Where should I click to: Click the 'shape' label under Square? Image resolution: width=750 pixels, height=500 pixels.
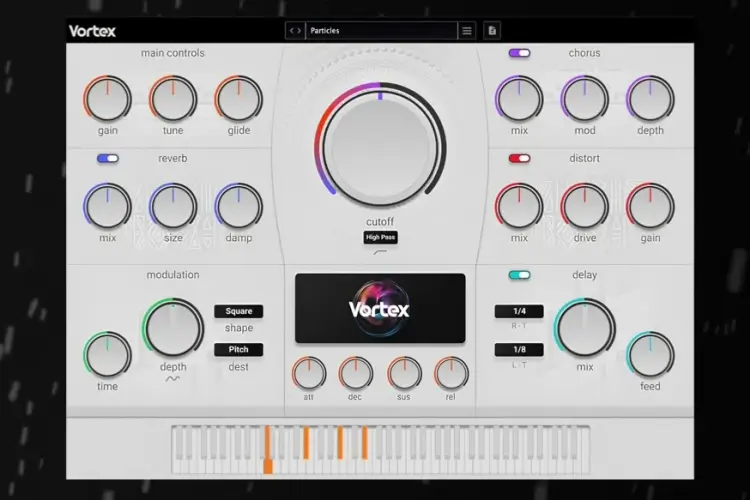239,328
